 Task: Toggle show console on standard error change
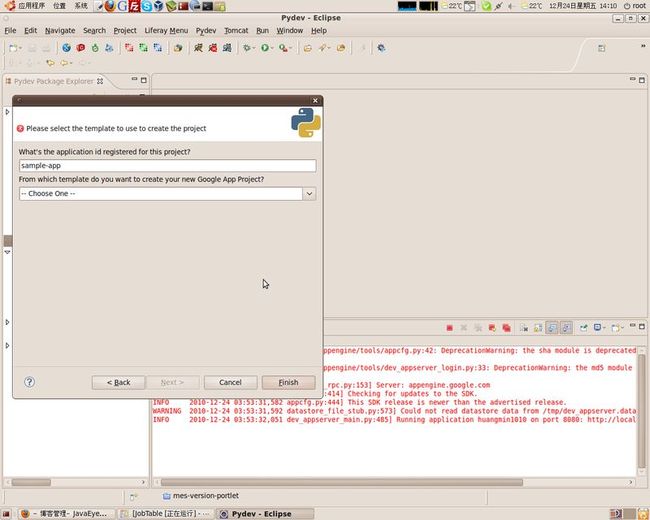(x=566, y=328)
